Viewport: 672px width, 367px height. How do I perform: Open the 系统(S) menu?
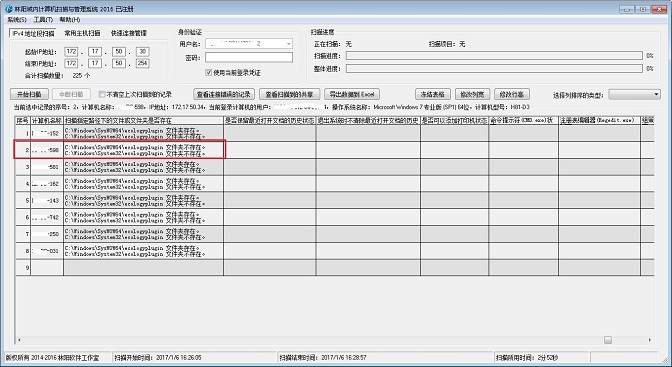pos(17,19)
